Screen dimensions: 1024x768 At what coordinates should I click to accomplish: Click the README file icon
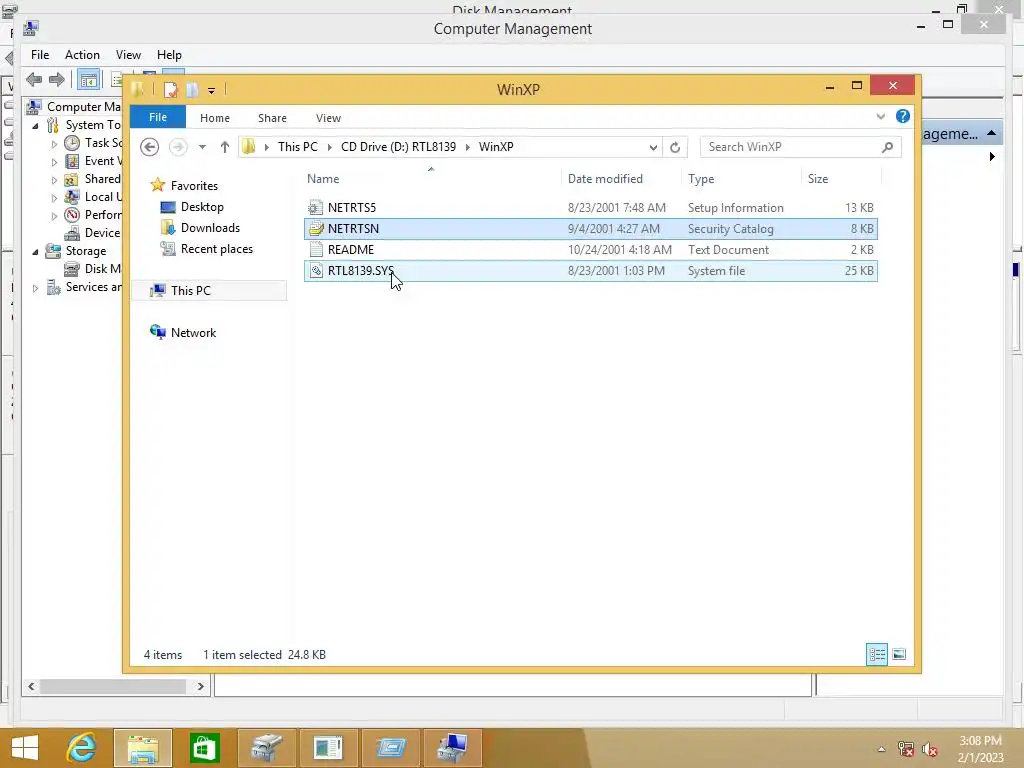click(x=315, y=249)
